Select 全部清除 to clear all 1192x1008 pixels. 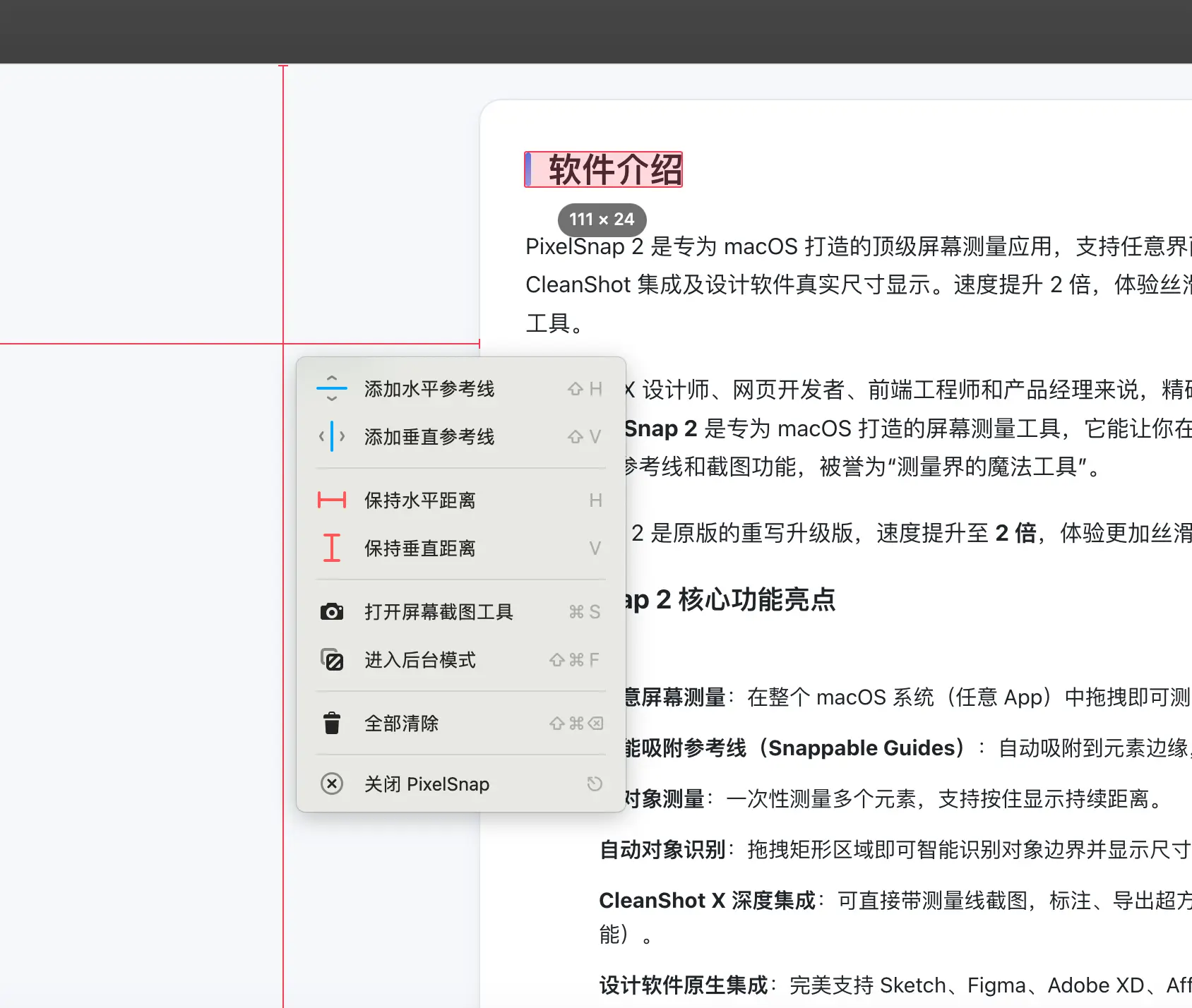coord(461,723)
